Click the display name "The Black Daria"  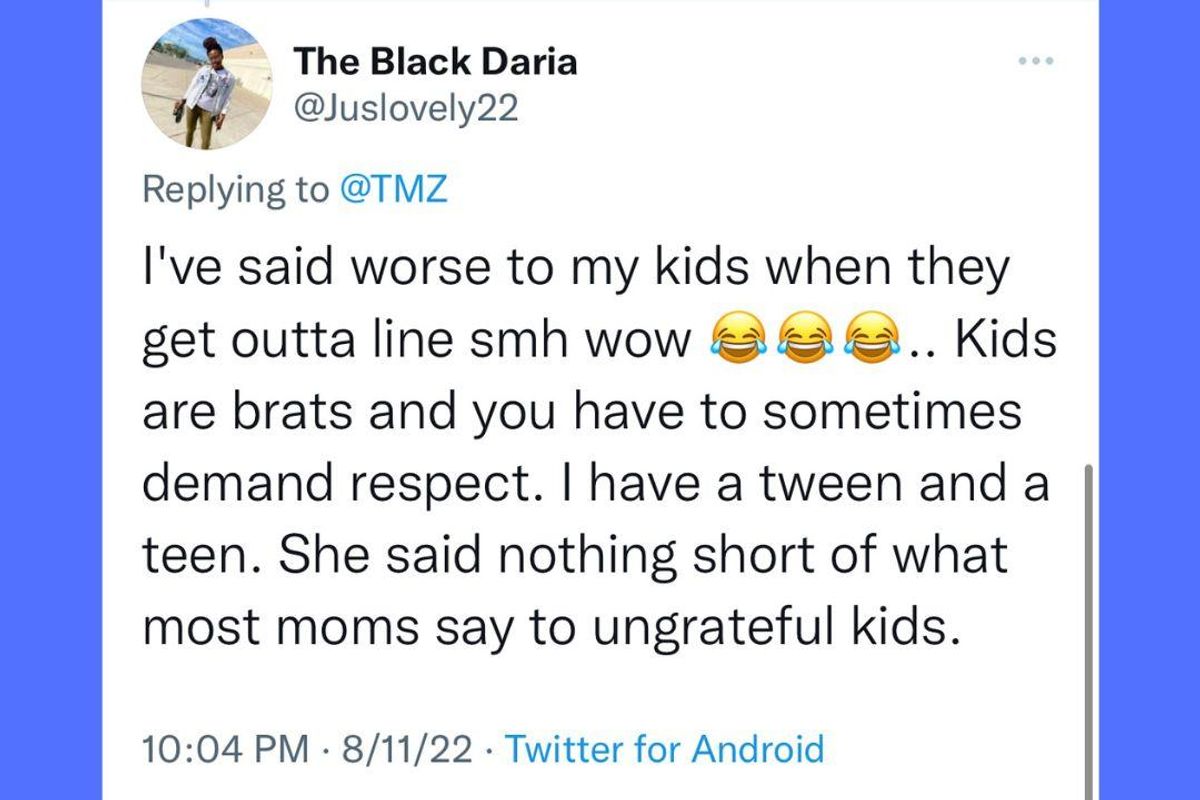(435, 62)
